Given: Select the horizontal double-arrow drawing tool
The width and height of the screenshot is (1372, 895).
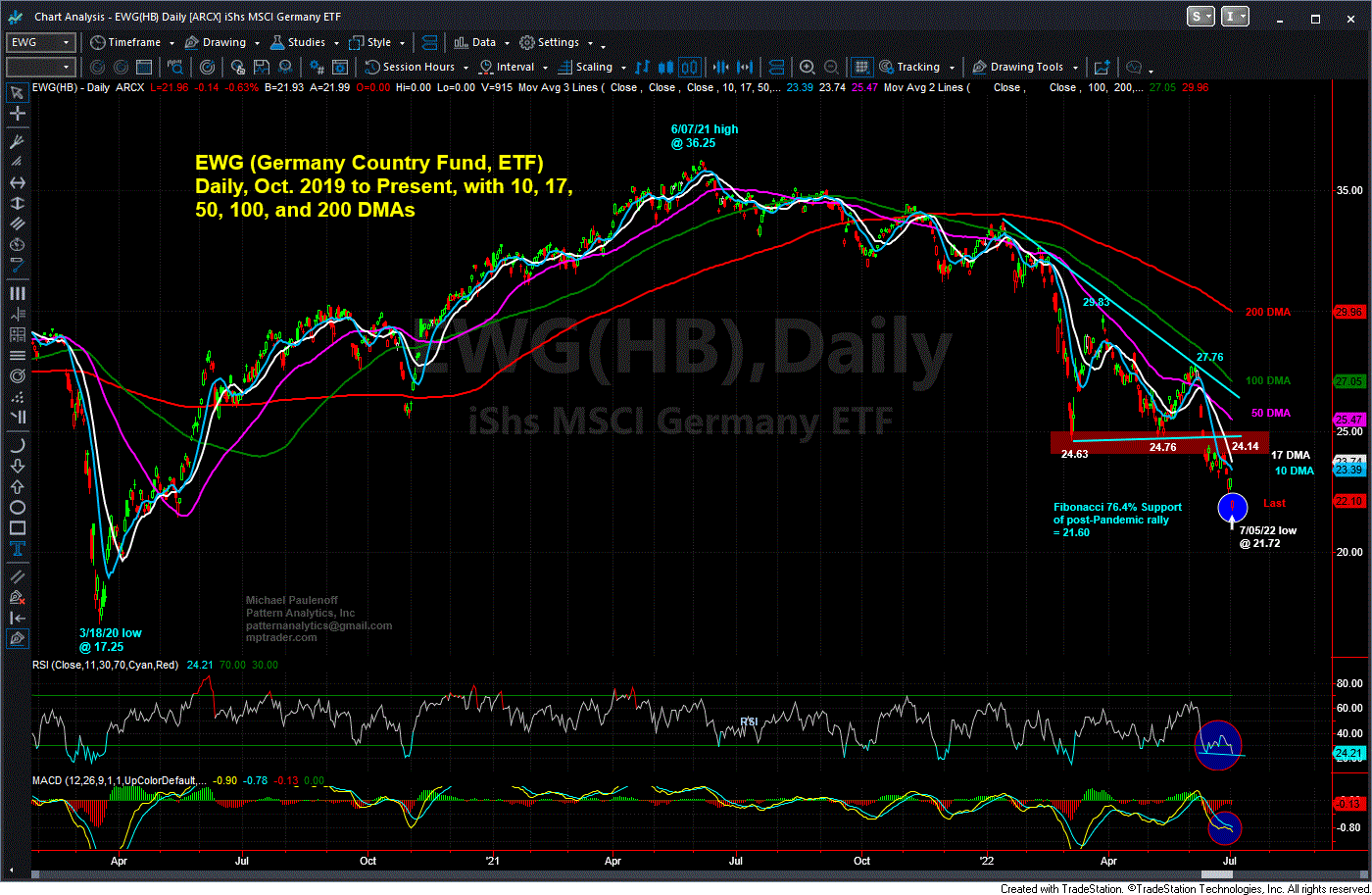Looking at the screenshot, I should 17,183.
